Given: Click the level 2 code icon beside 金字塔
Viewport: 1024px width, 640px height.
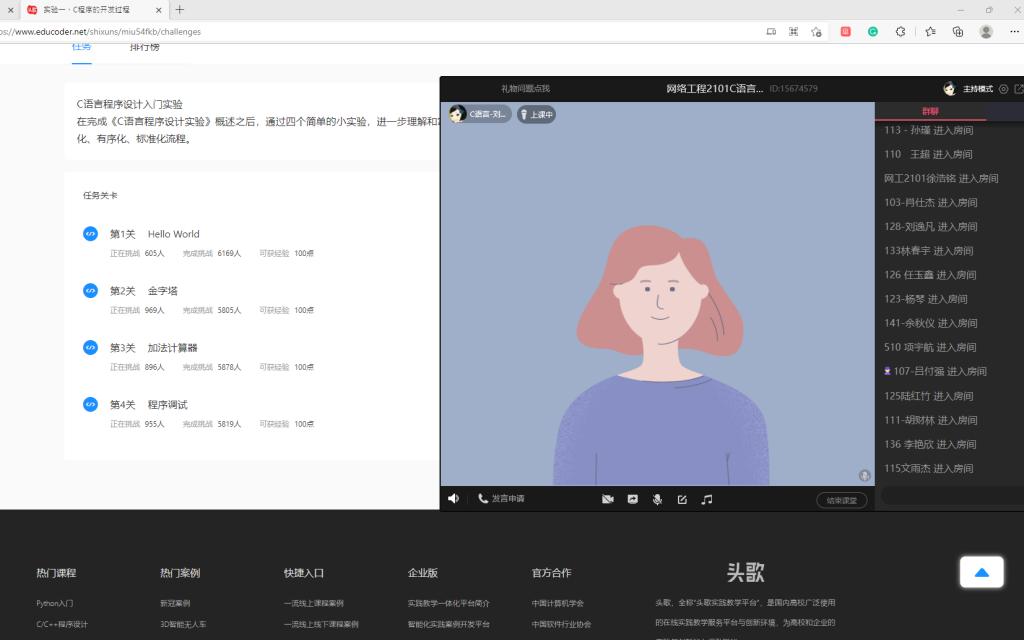Looking at the screenshot, I should click(90, 290).
